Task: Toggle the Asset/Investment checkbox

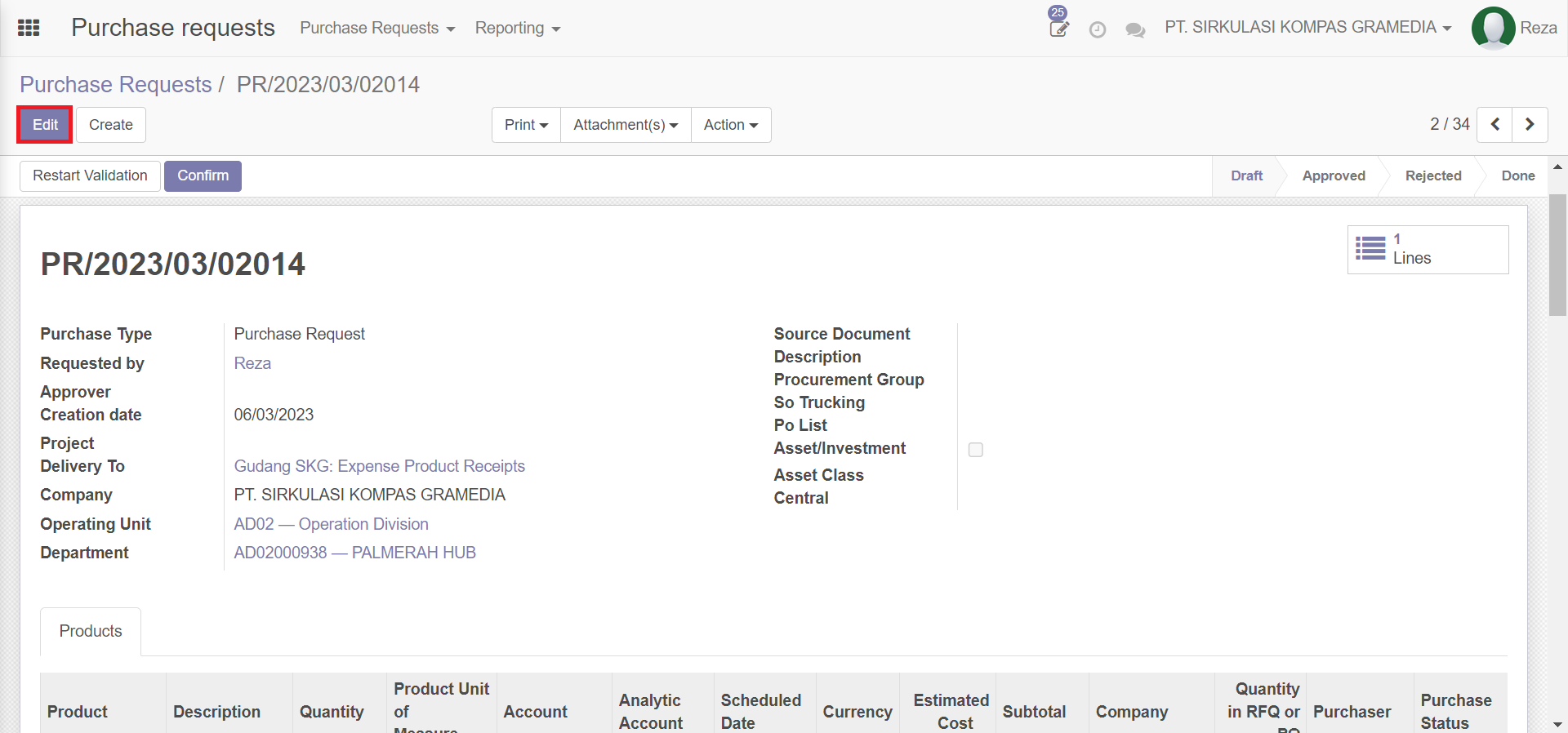Action: click(975, 450)
